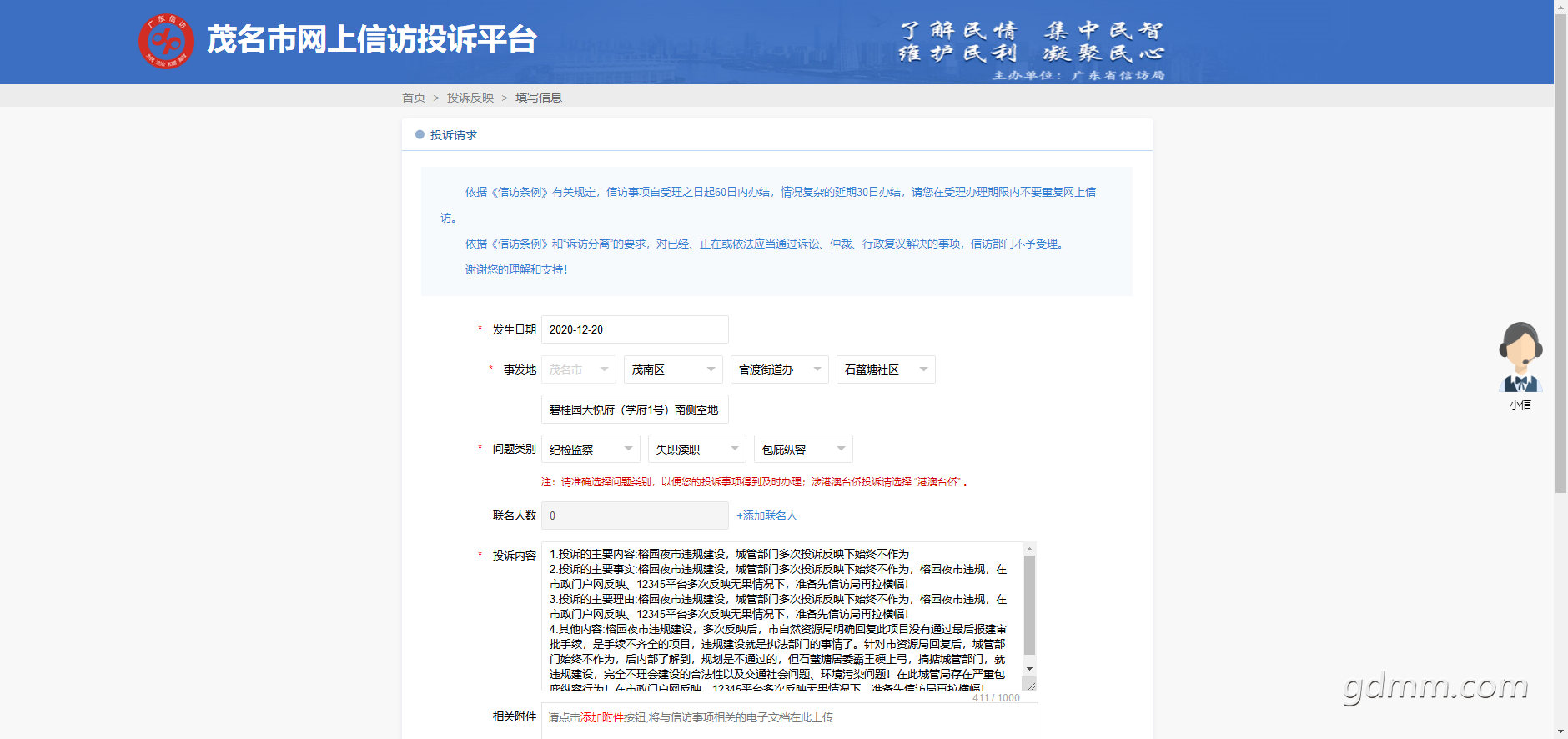Click the 411 / 1000 character counter
Image resolution: width=1568 pixels, height=739 pixels.
[x=996, y=698]
